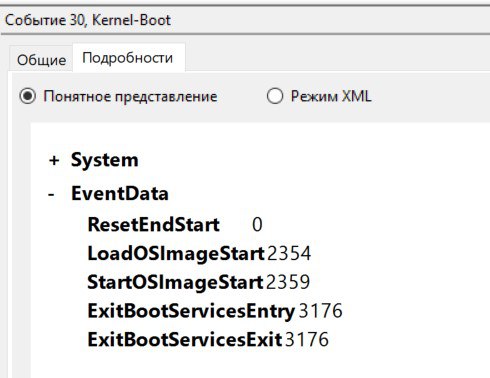
Task: Click the ResetEndStart value 0
Action: [x=257, y=224]
